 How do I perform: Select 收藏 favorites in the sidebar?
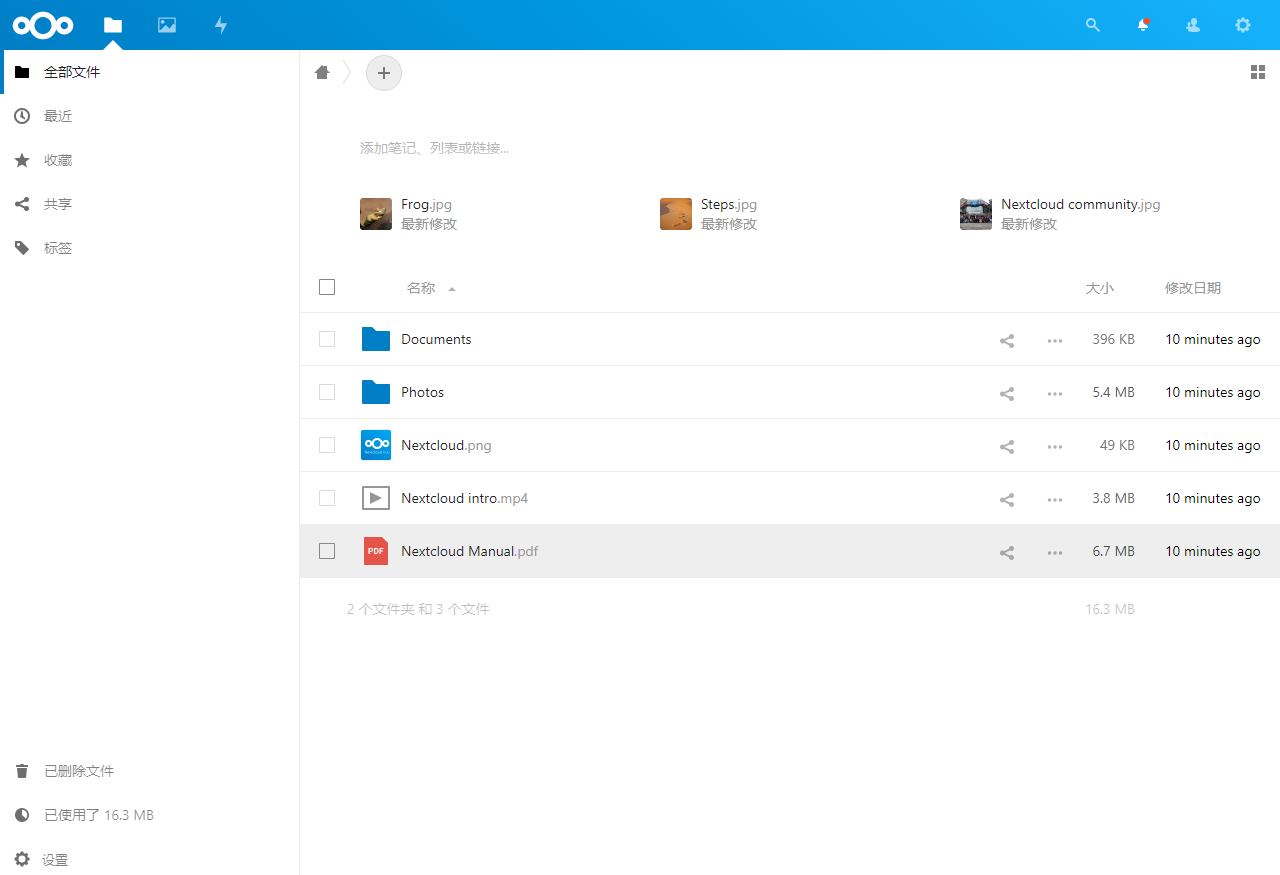(x=150, y=160)
